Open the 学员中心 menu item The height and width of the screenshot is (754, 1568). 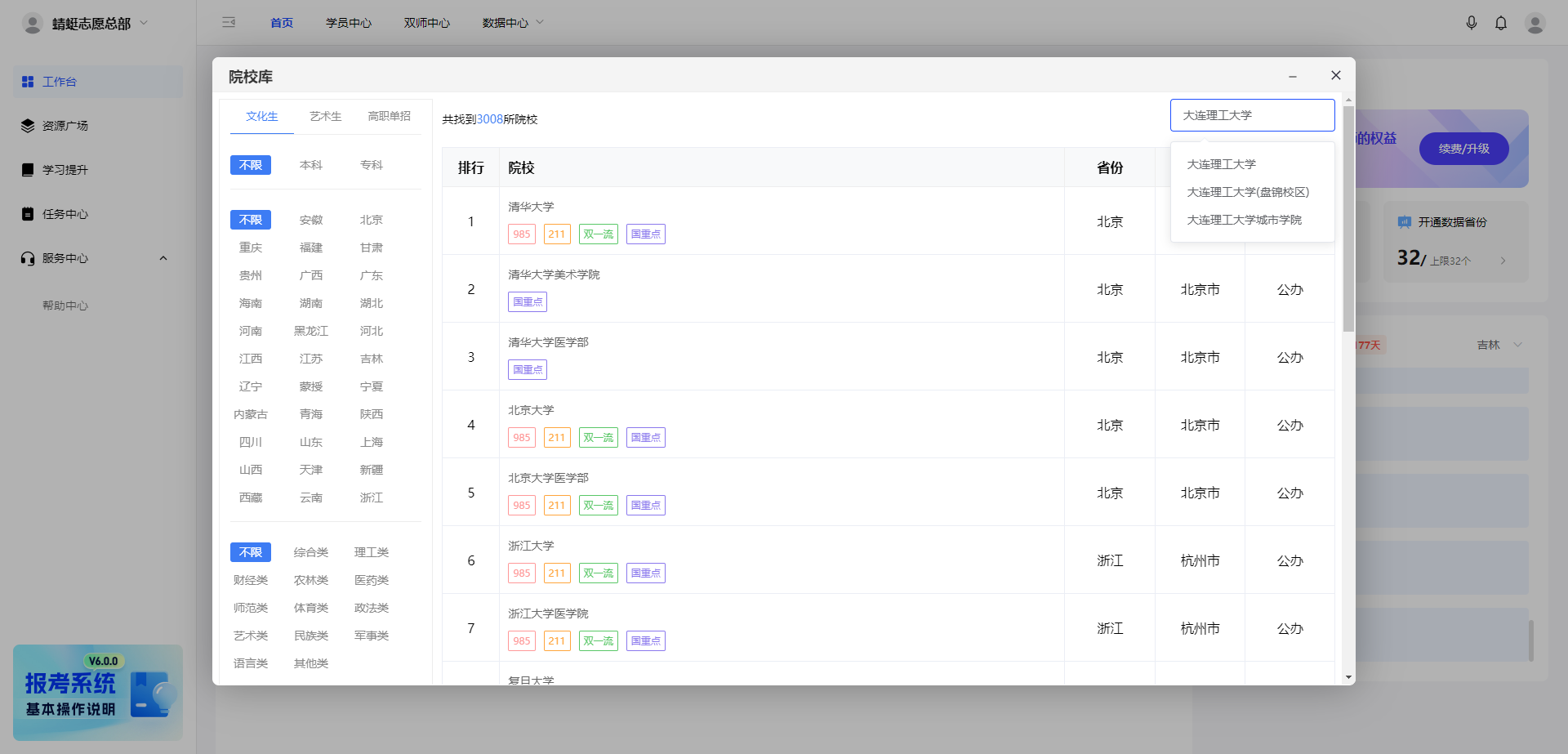[x=349, y=22]
